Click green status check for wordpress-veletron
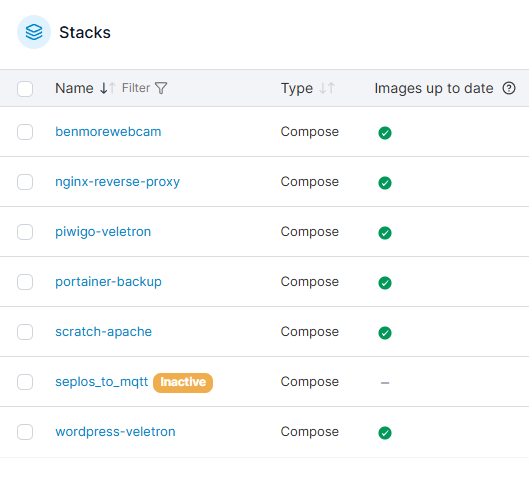This screenshot has height=482, width=529. (385, 433)
